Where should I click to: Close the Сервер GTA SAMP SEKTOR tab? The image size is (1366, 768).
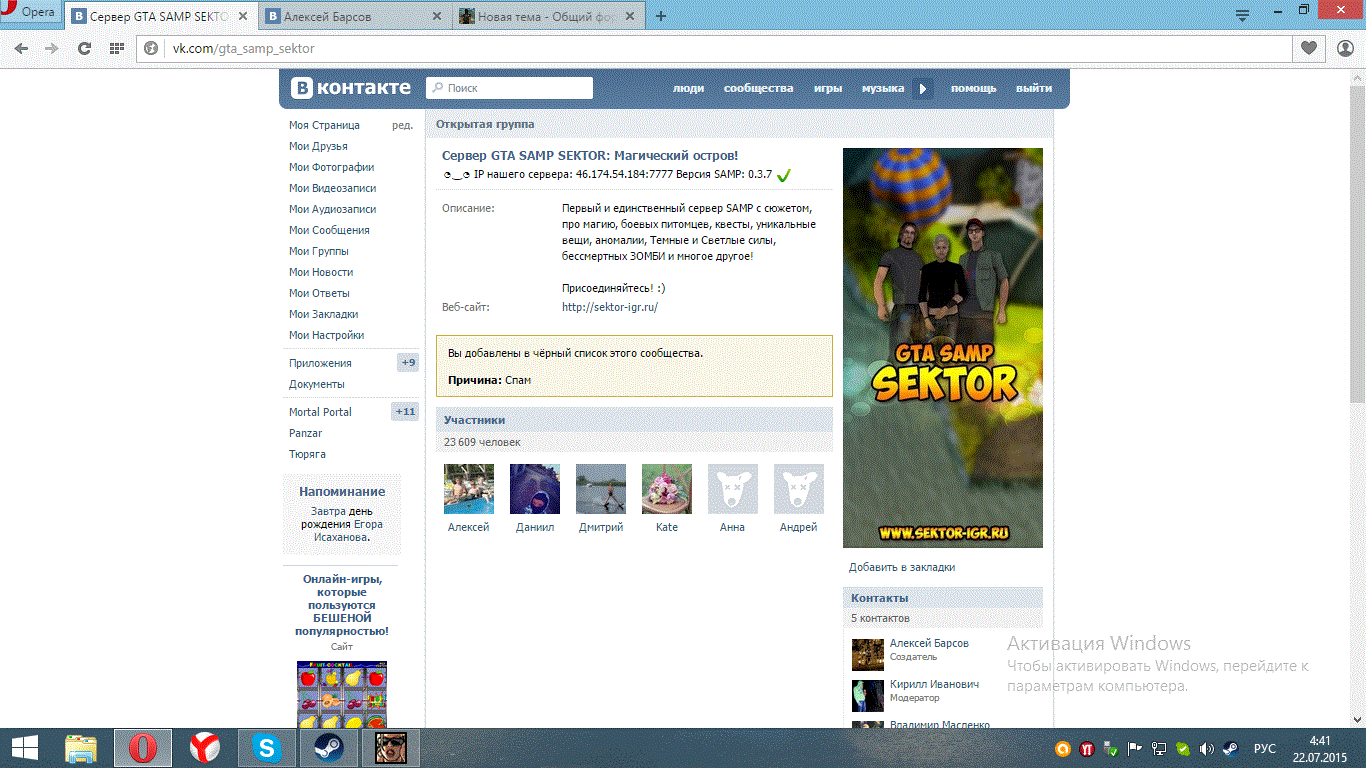(x=242, y=17)
